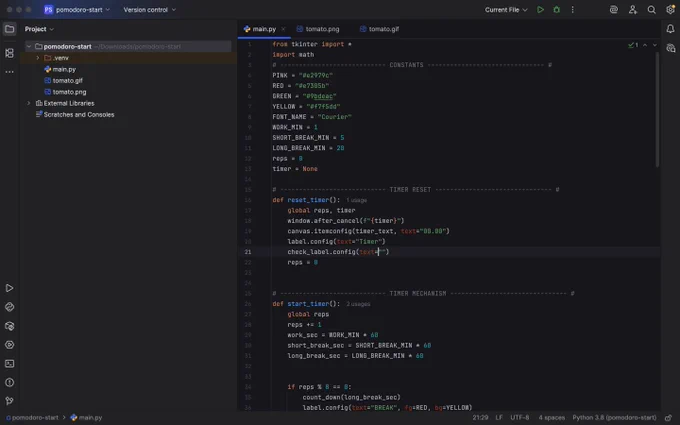Open the Git tool window
Viewport: 680px width, 425px height.
point(10,401)
